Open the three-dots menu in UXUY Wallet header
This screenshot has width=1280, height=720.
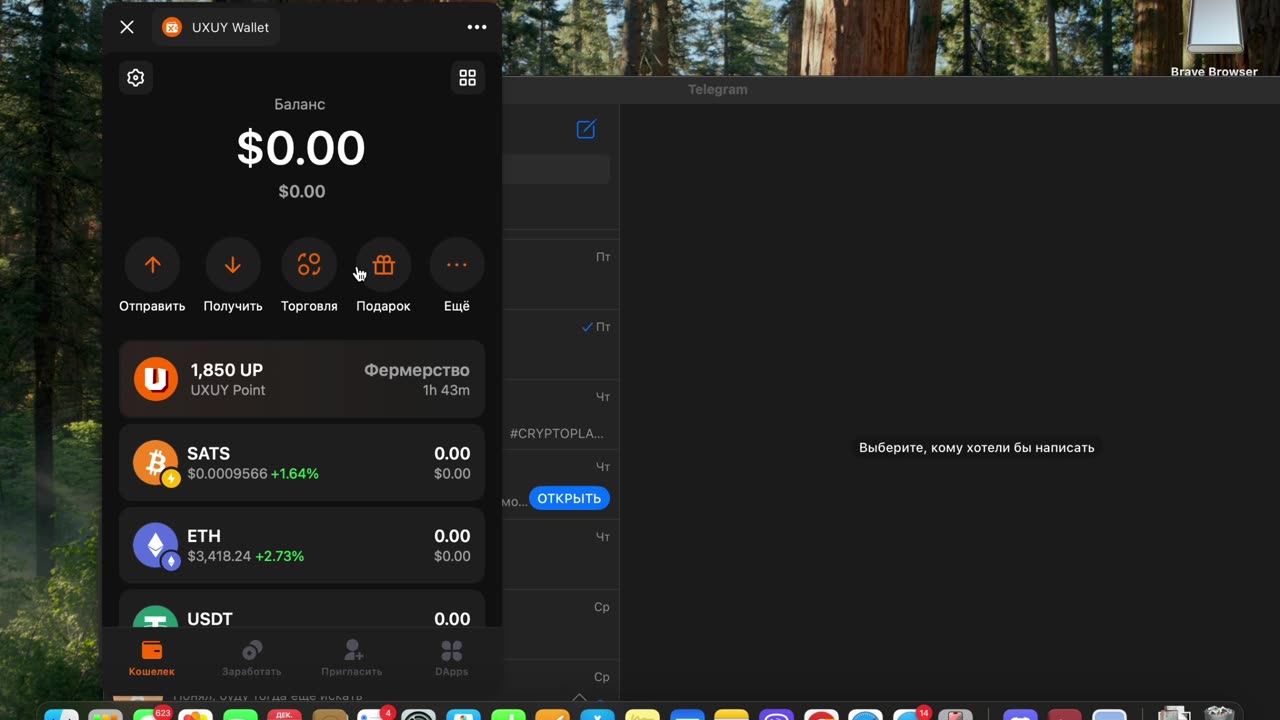pos(477,27)
